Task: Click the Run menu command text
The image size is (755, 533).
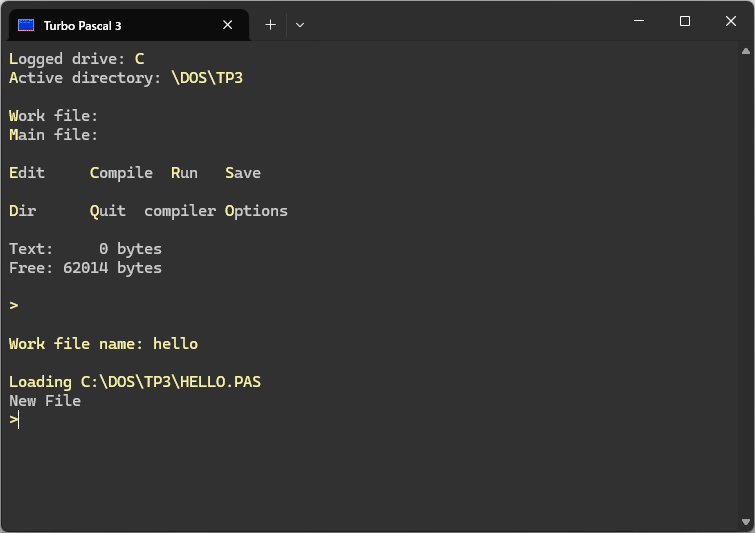Action: coord(184,173)
